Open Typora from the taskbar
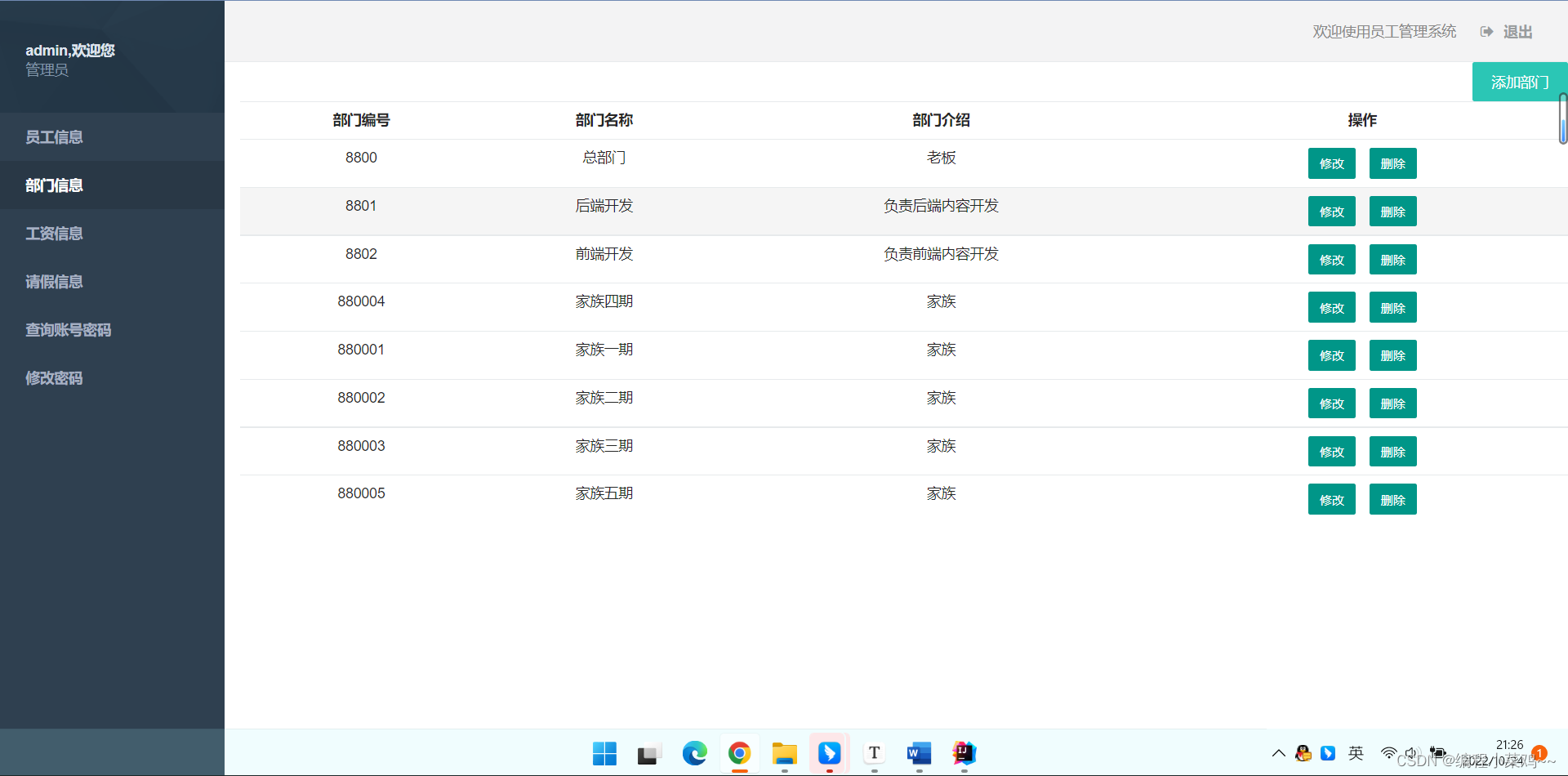 pyautogui.click(x=874, y=753)
